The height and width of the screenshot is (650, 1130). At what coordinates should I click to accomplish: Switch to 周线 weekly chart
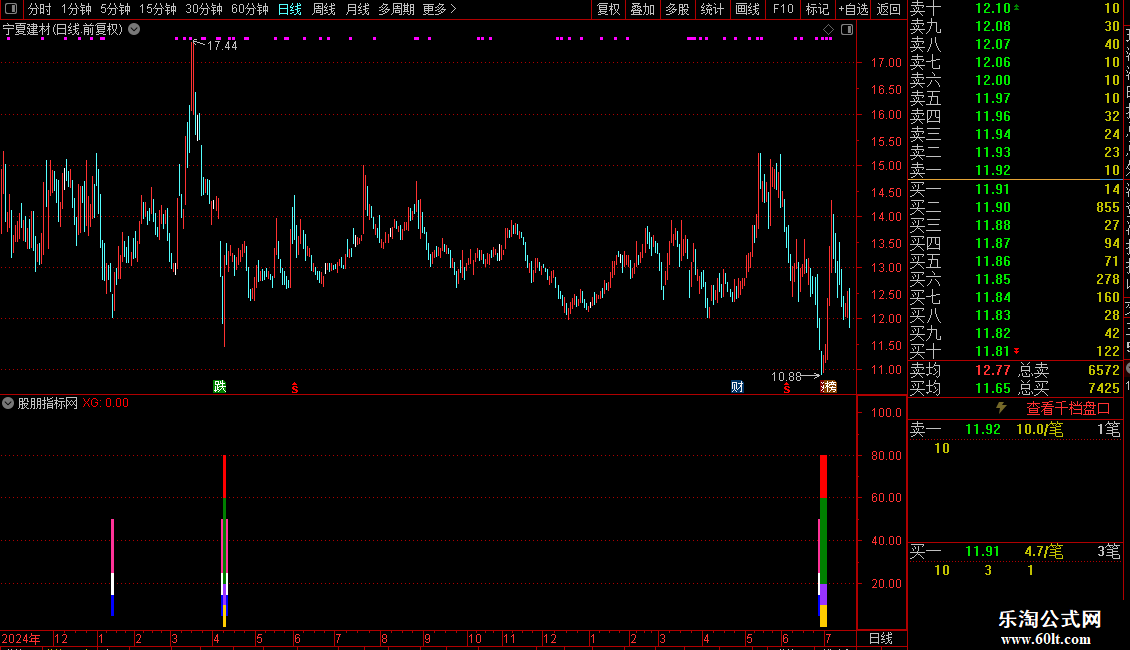[x=324, y=9]
